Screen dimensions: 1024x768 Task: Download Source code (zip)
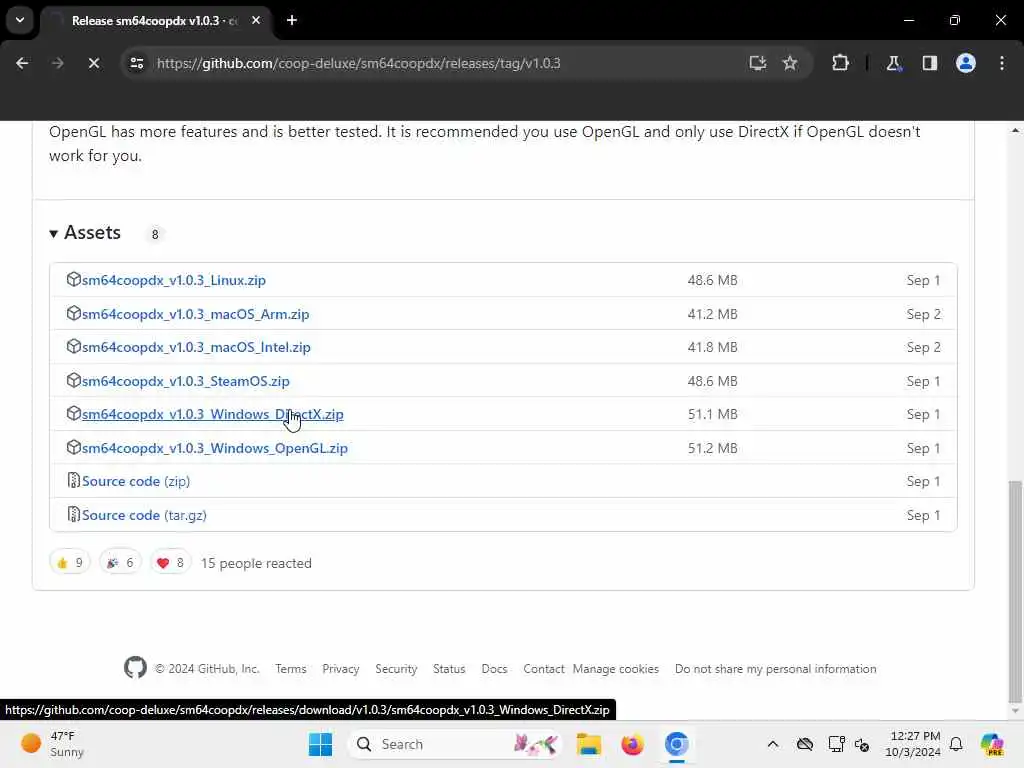[136, 481]
